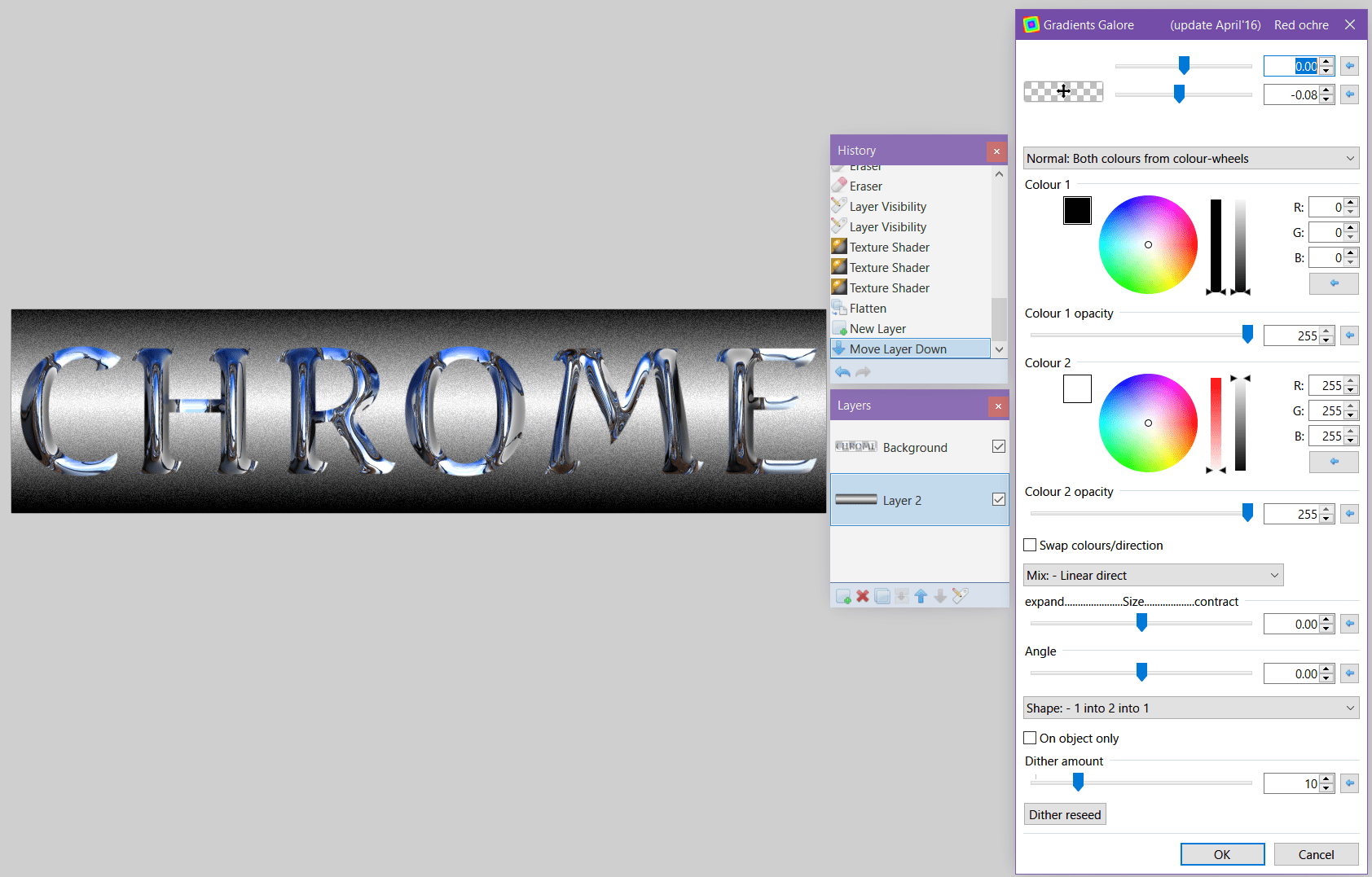1372x877 pixels.
Task: Check the On object only option
Action: [1029, 738]
